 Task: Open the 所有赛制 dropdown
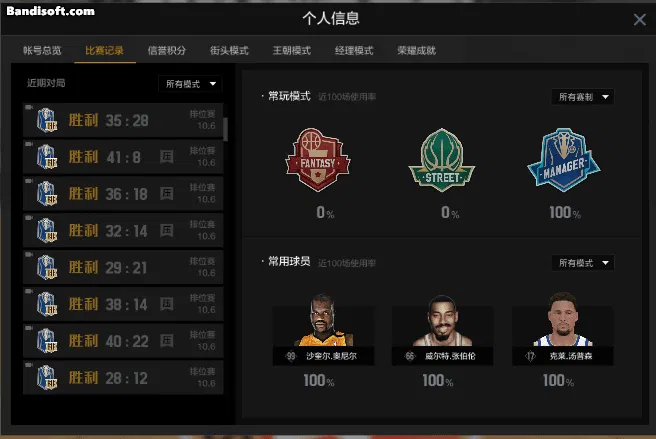(x=582, y=97)
